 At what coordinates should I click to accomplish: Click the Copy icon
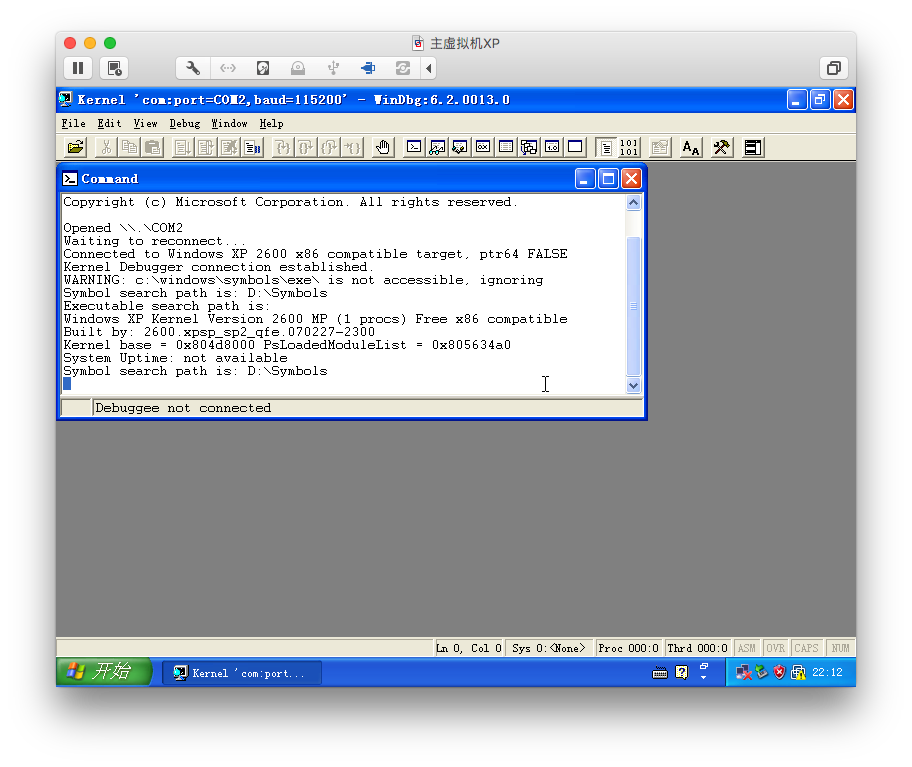coord(129,148)
